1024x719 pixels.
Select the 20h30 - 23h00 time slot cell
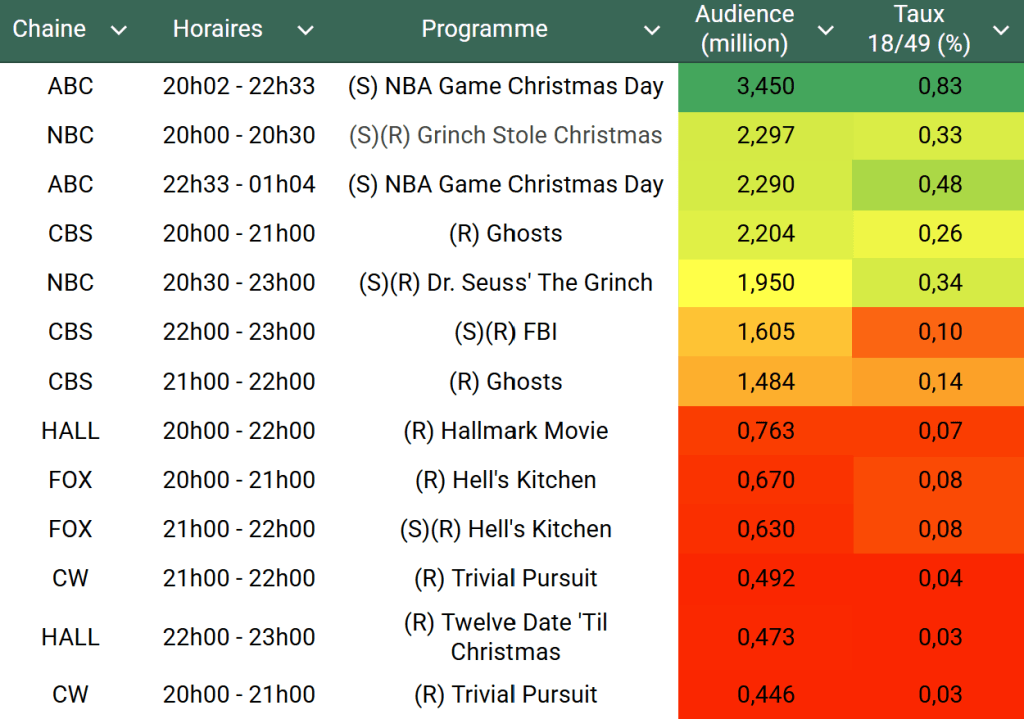(x=239, y=283)
